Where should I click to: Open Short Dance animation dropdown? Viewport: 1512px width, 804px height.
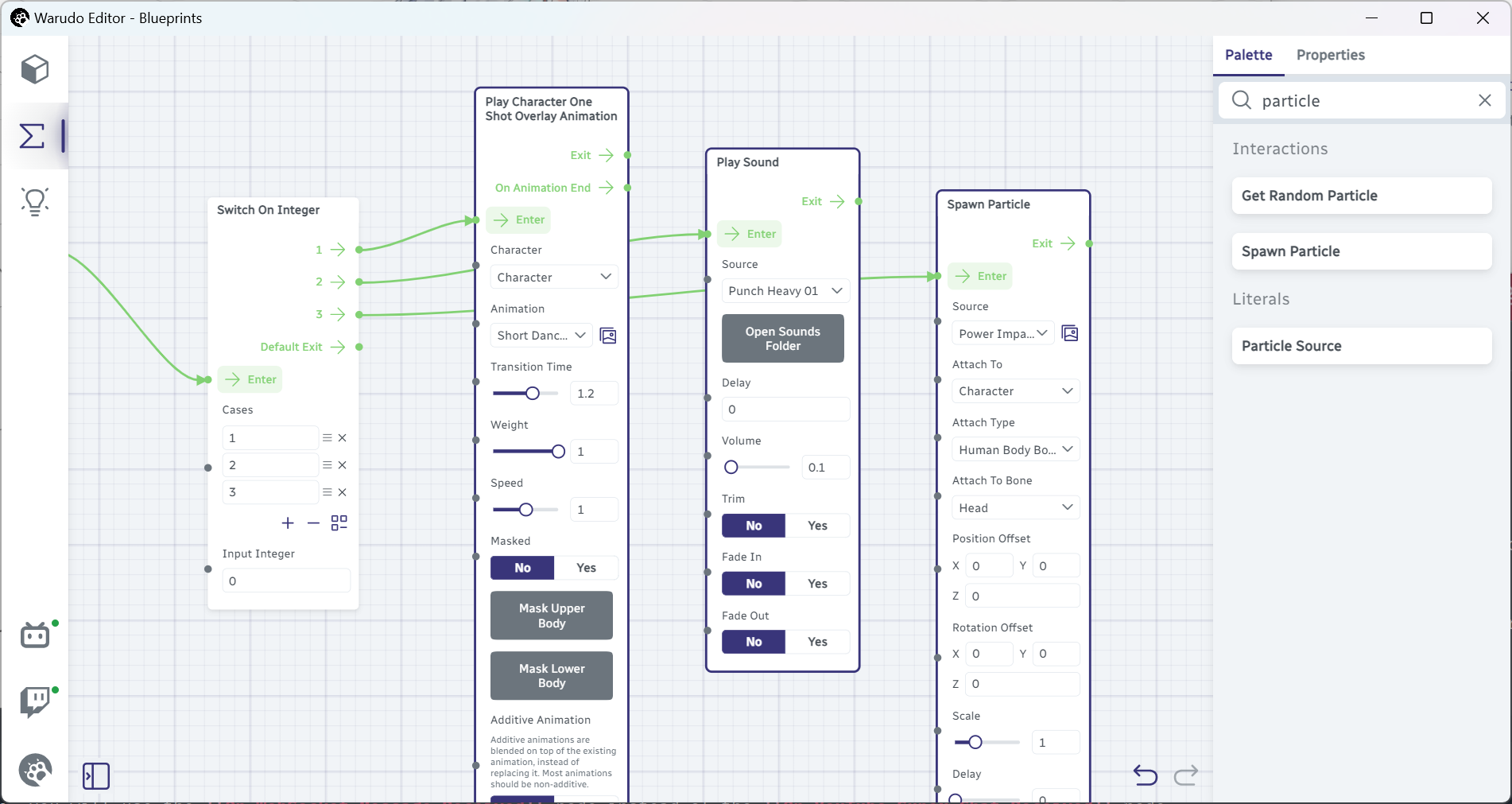(542, 336)
